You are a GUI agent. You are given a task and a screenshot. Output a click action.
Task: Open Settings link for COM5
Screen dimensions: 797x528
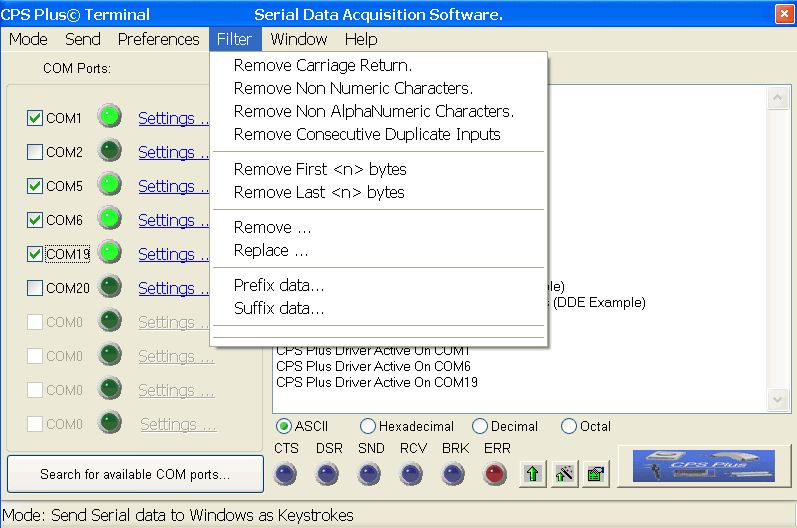(173, 186)
